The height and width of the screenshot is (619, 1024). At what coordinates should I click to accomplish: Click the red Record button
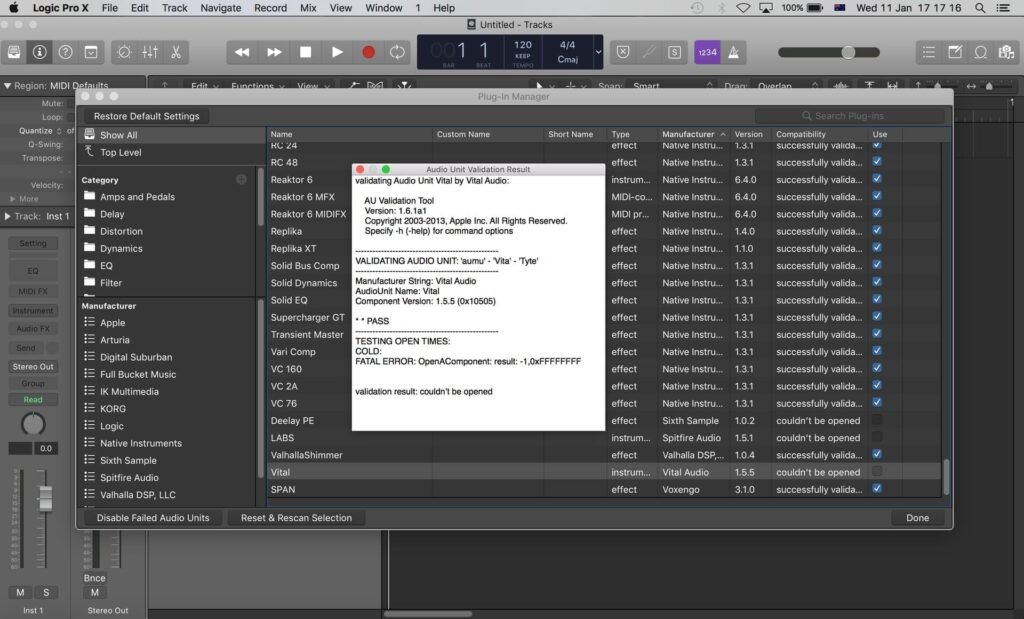368,52
